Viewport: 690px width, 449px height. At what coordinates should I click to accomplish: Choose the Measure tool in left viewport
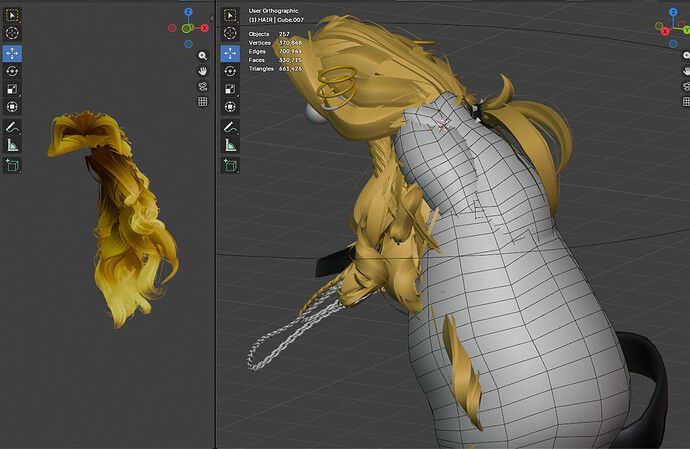tap(12, 145)
